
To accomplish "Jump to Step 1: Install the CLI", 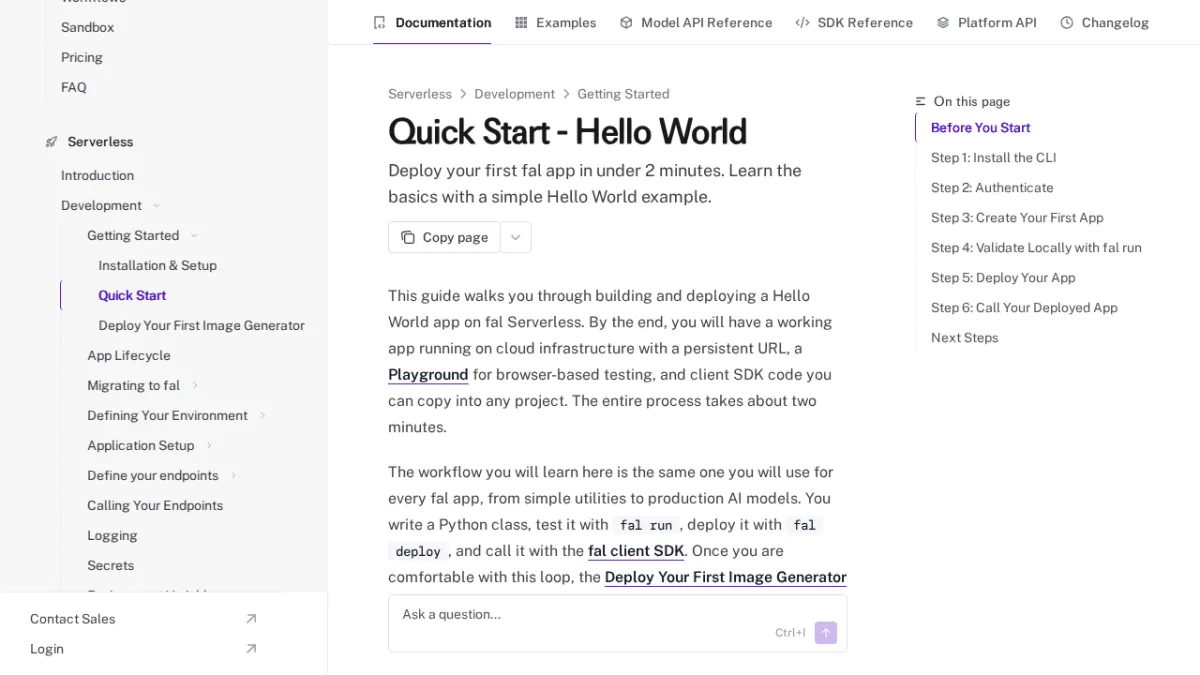I will [993, 157].
